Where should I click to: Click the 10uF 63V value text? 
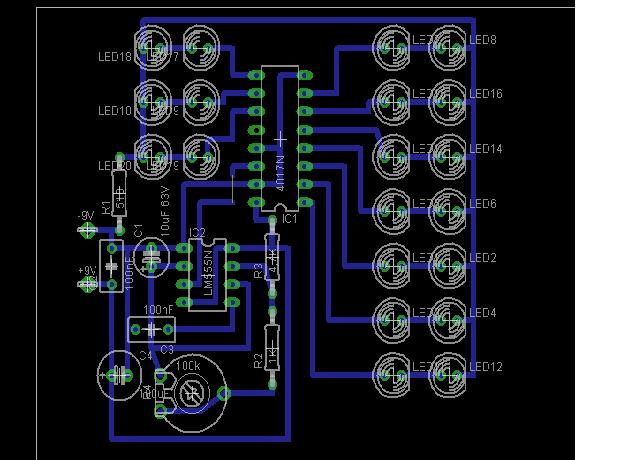tap(165, 211)
